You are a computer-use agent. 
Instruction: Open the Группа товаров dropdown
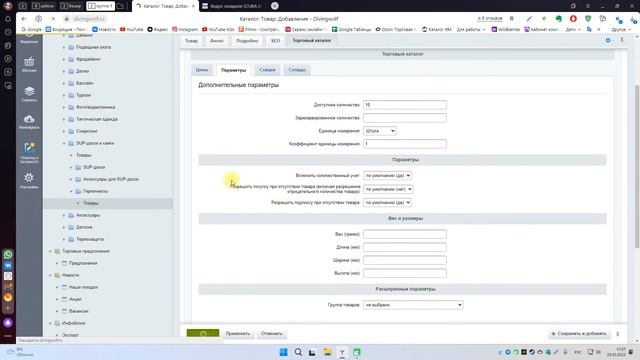tap(413, 305)
